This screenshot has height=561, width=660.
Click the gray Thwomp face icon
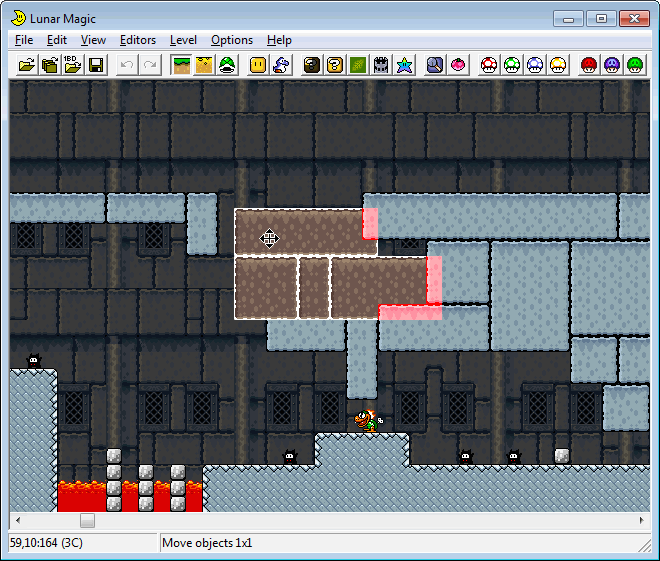pyautogui.click(x=381, y=65)
